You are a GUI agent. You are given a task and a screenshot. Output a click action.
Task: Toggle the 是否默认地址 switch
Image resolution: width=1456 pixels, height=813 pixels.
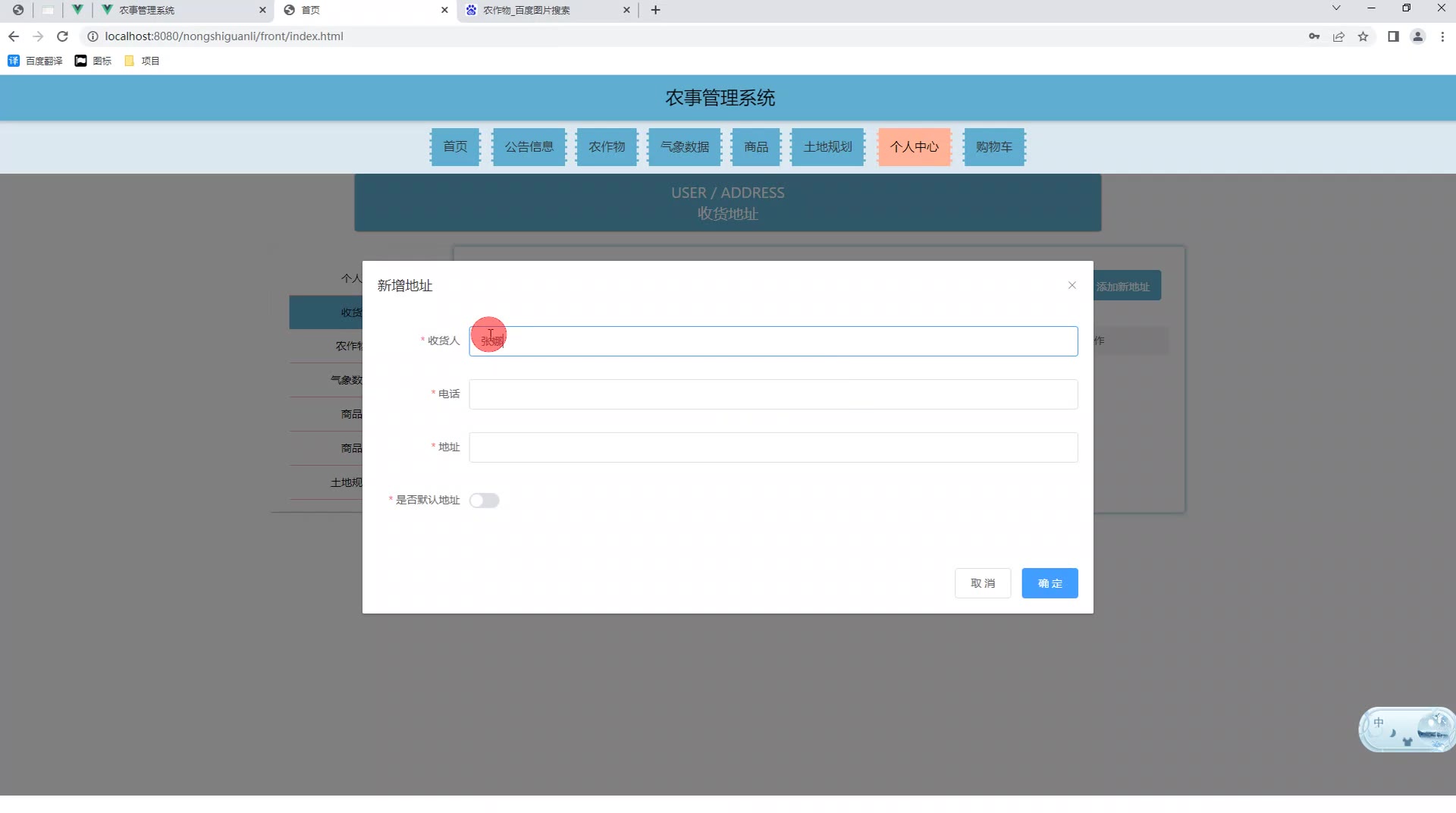tap(484, 501)
